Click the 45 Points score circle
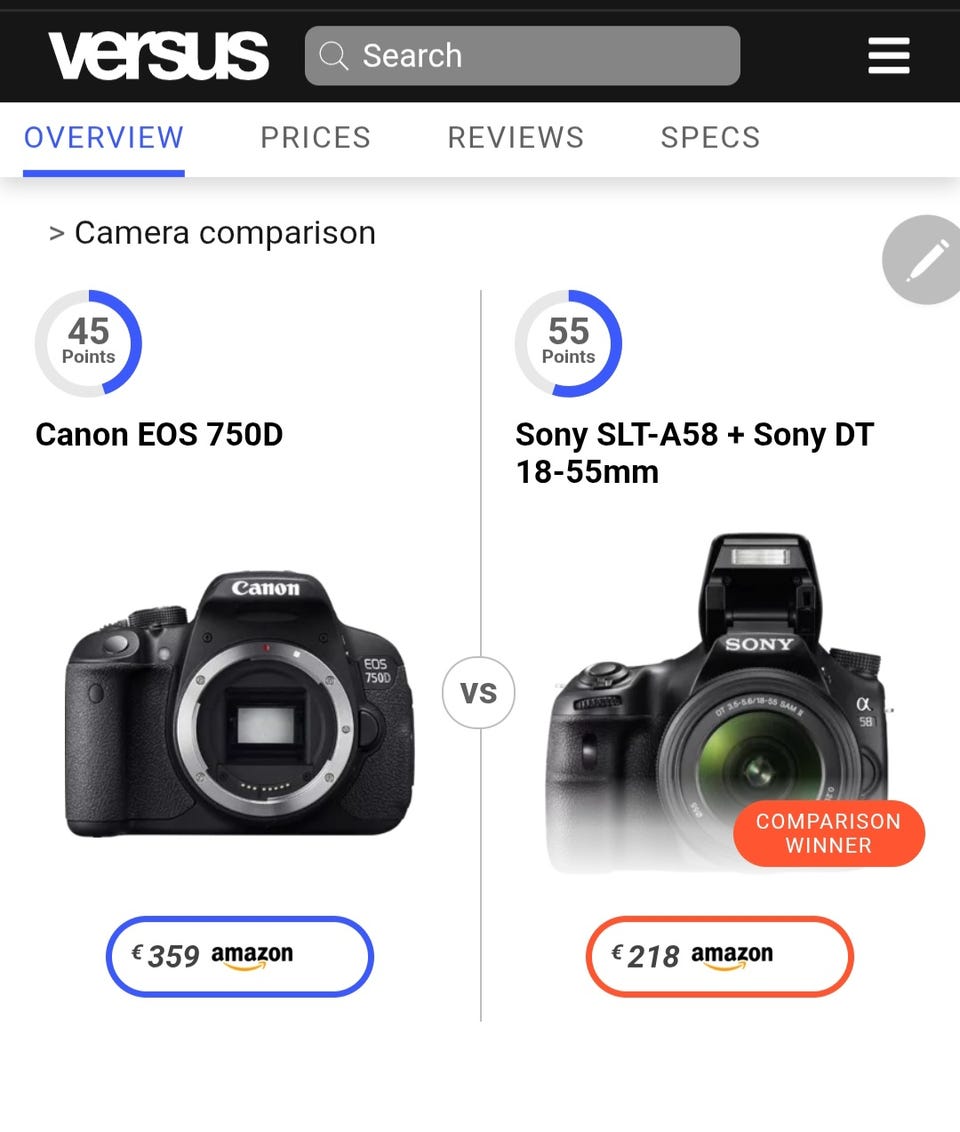Image resolution: width=960 pixels, height=1132 pixels. pos(88,343)
